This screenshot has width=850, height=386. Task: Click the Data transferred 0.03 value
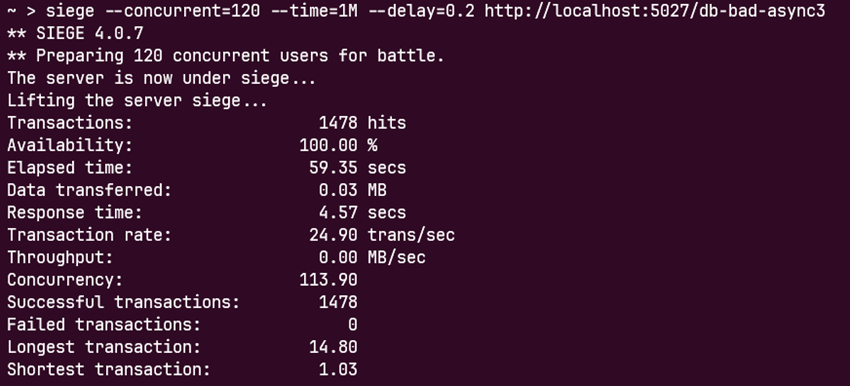338,190
